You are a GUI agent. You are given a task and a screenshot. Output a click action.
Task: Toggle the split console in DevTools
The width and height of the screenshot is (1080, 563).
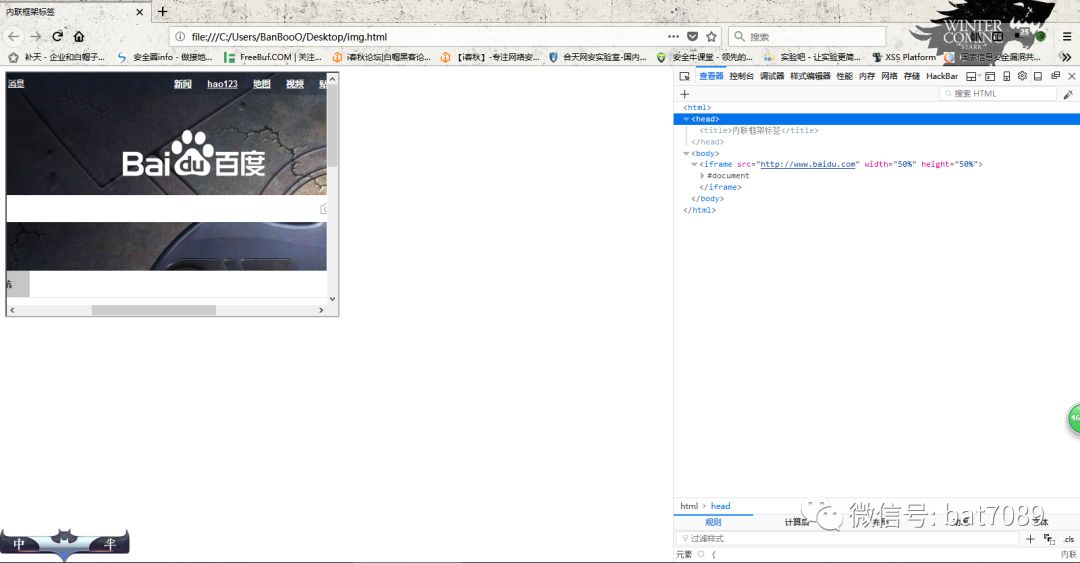pyautogui.click(x=990, y=76)
